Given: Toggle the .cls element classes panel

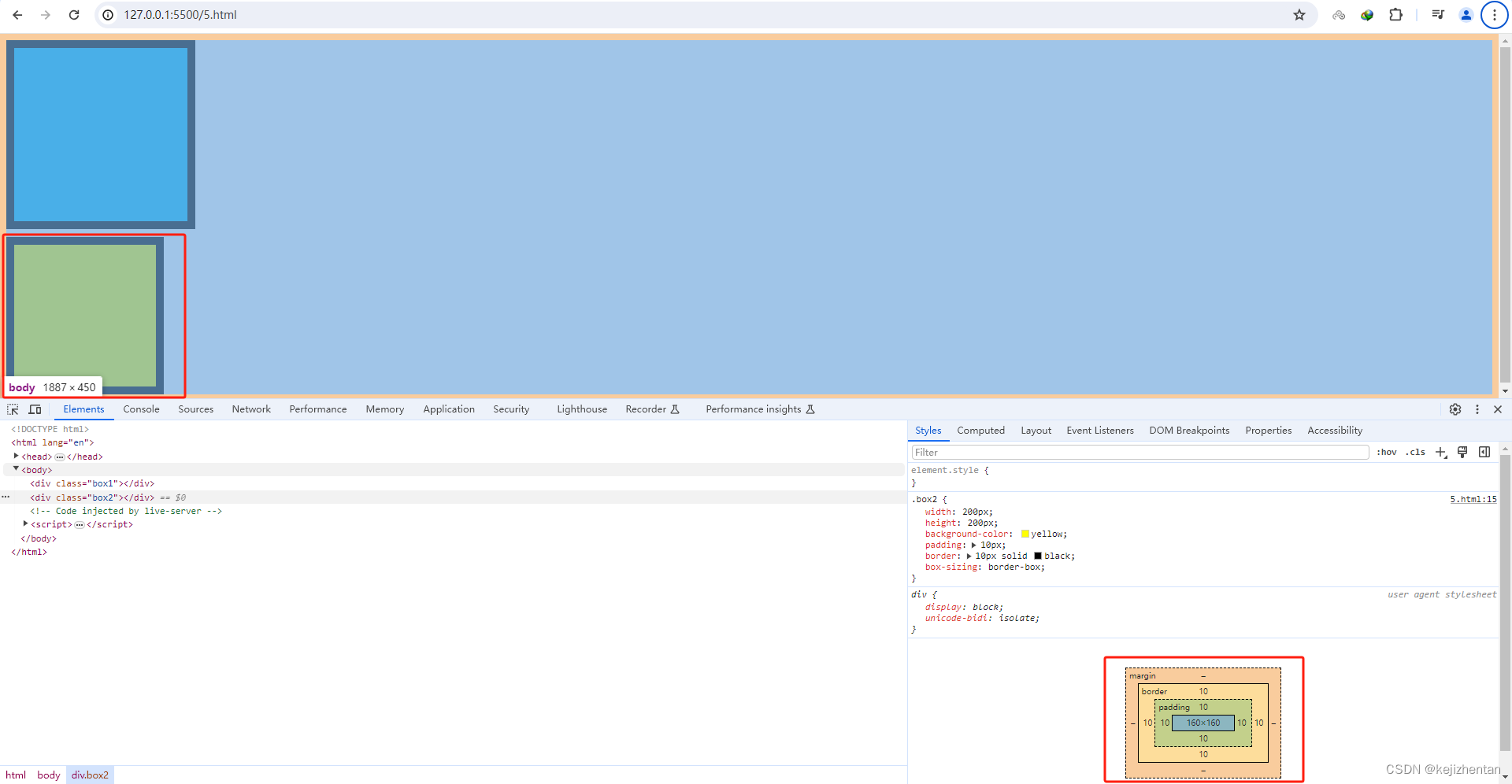Looking at the screenshot, I should [1416, 452].
